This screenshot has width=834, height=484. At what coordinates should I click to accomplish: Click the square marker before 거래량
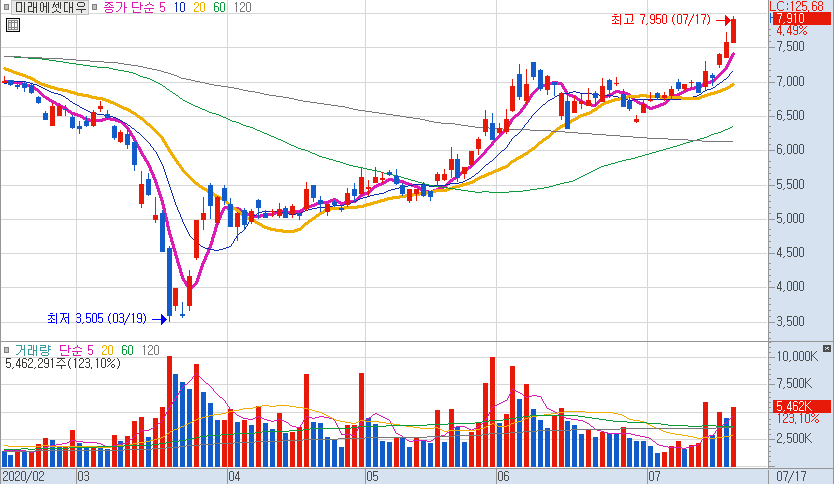pyautogui.click(x=6, y=350)
